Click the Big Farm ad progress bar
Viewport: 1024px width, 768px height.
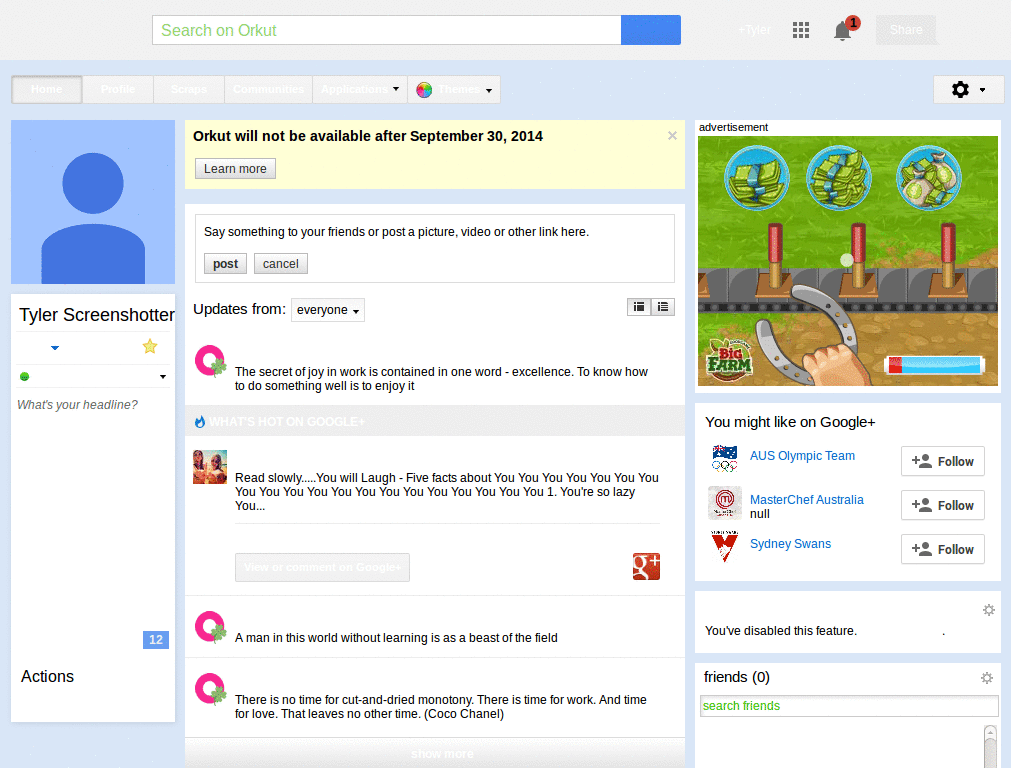(935, 365)
